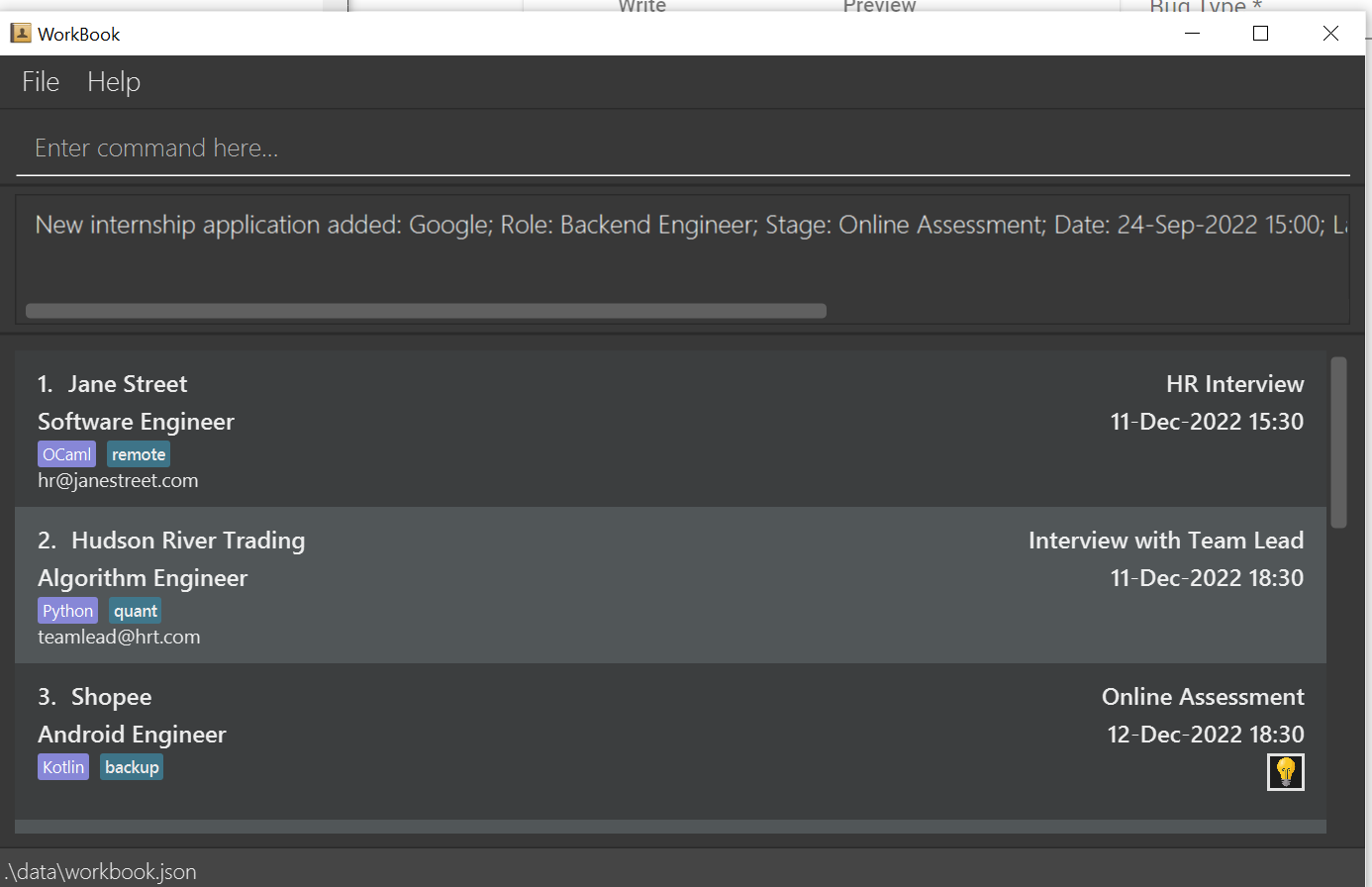Image resolution: width=1372 pixels, height=887 pixels.
Task: Click the Online Assessment stage label of Shopee
Action: [x=1203, y=697]
